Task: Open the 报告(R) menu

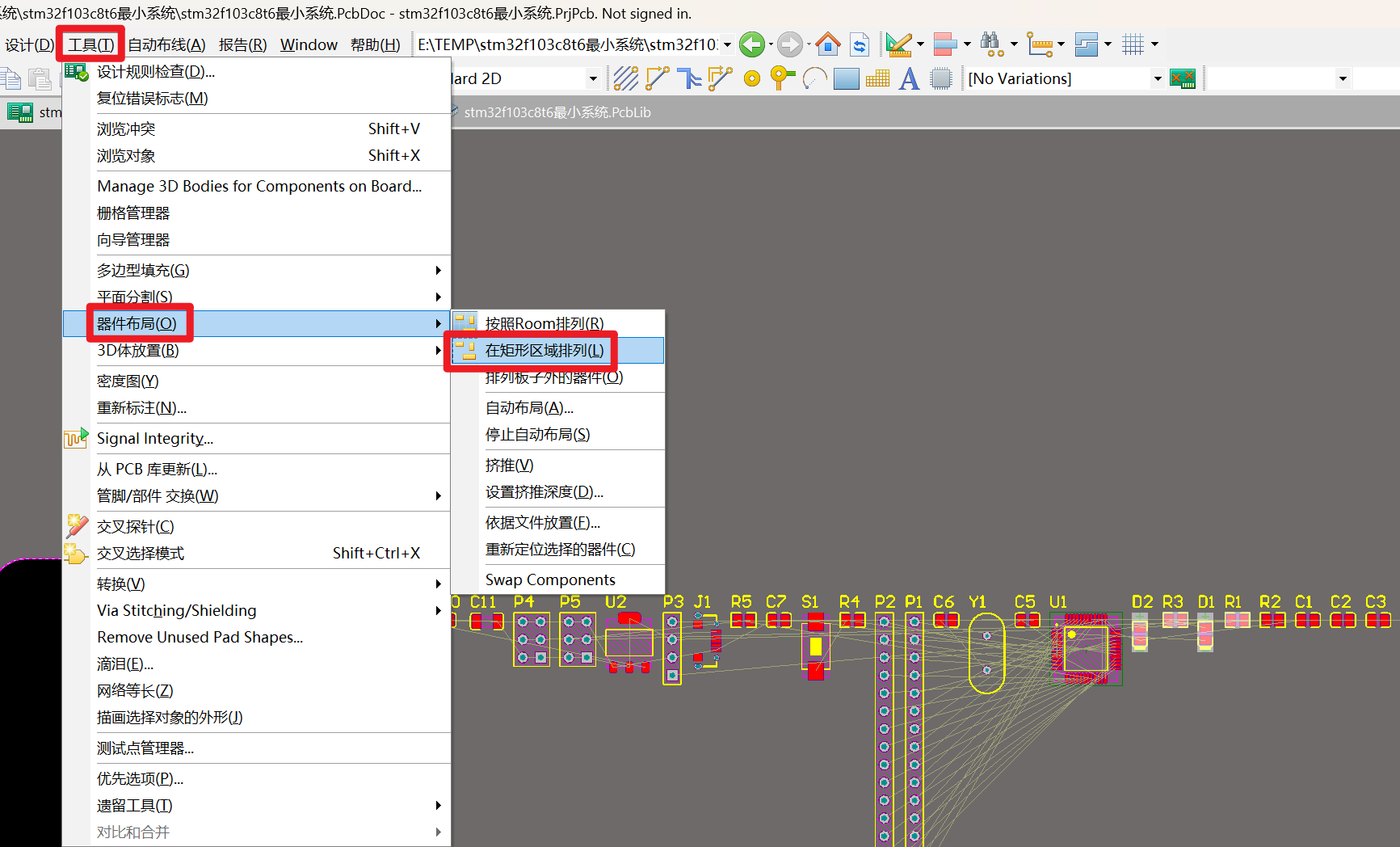Action: (242, 44)
